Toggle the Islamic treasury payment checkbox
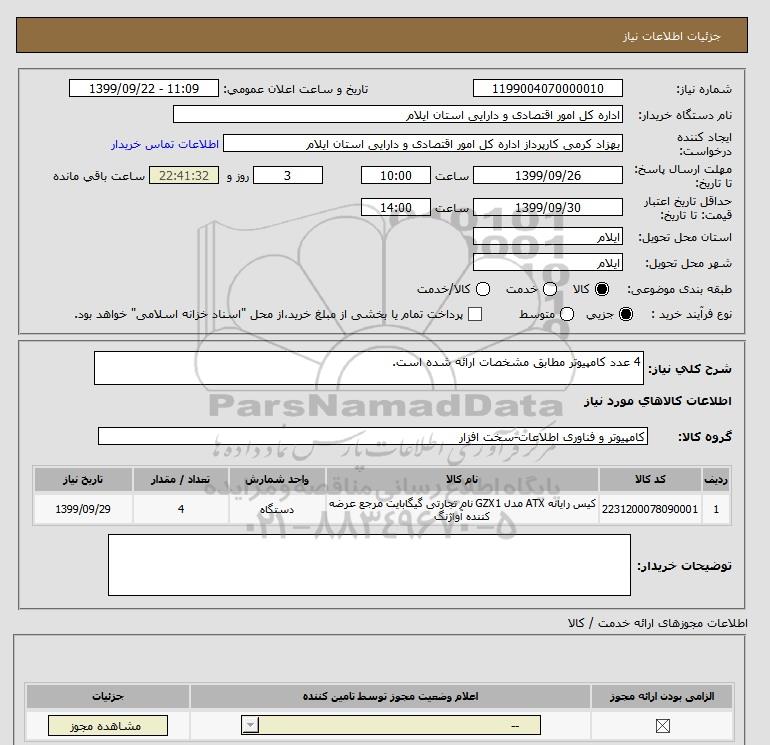This screenshot has height=745, width=770. [x=475, y=314]
